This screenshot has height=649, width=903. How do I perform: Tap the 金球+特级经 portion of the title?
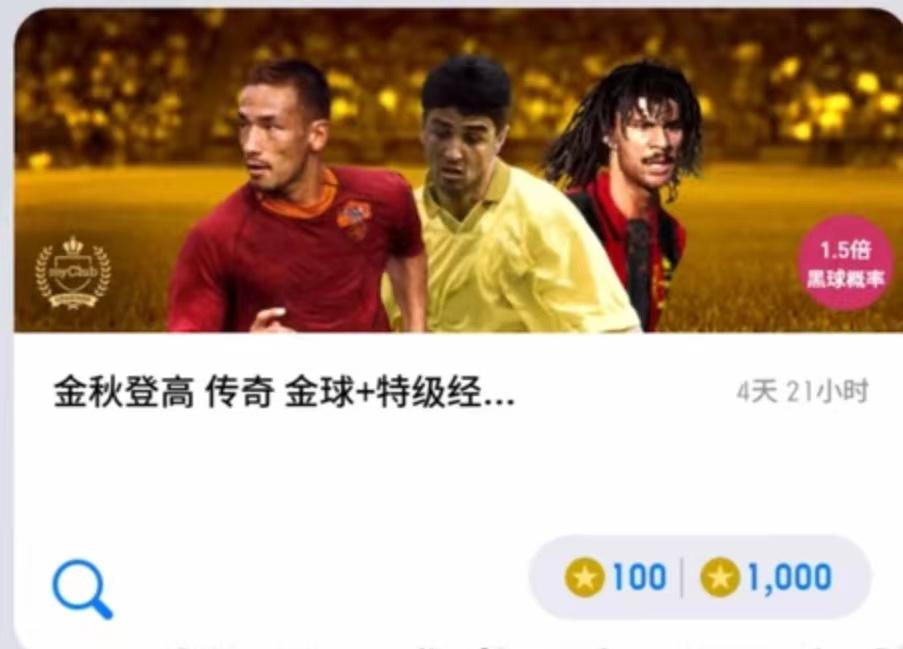[384, 393]
